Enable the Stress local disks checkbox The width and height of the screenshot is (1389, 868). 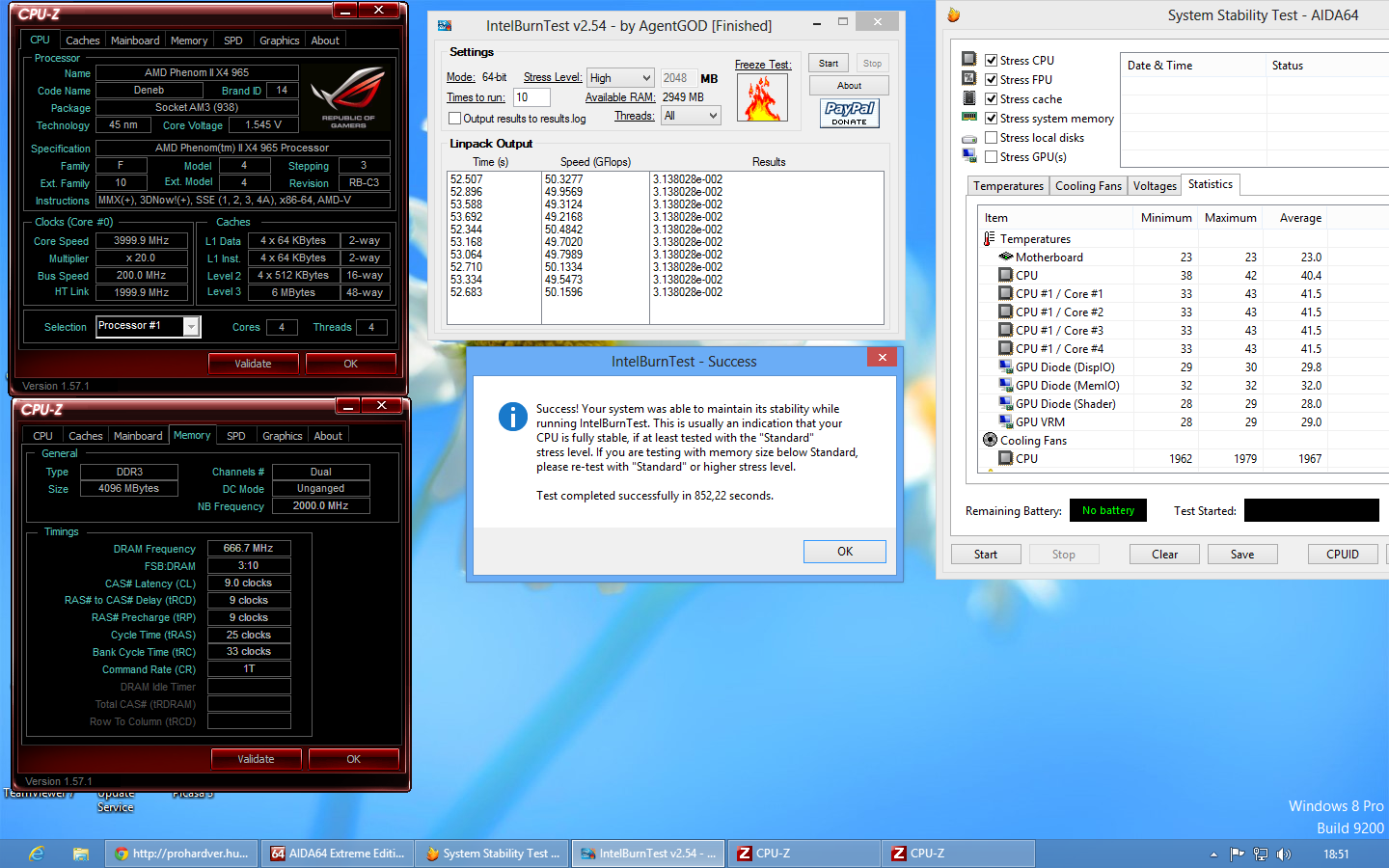pyautogui.click(x=991, y=137)
